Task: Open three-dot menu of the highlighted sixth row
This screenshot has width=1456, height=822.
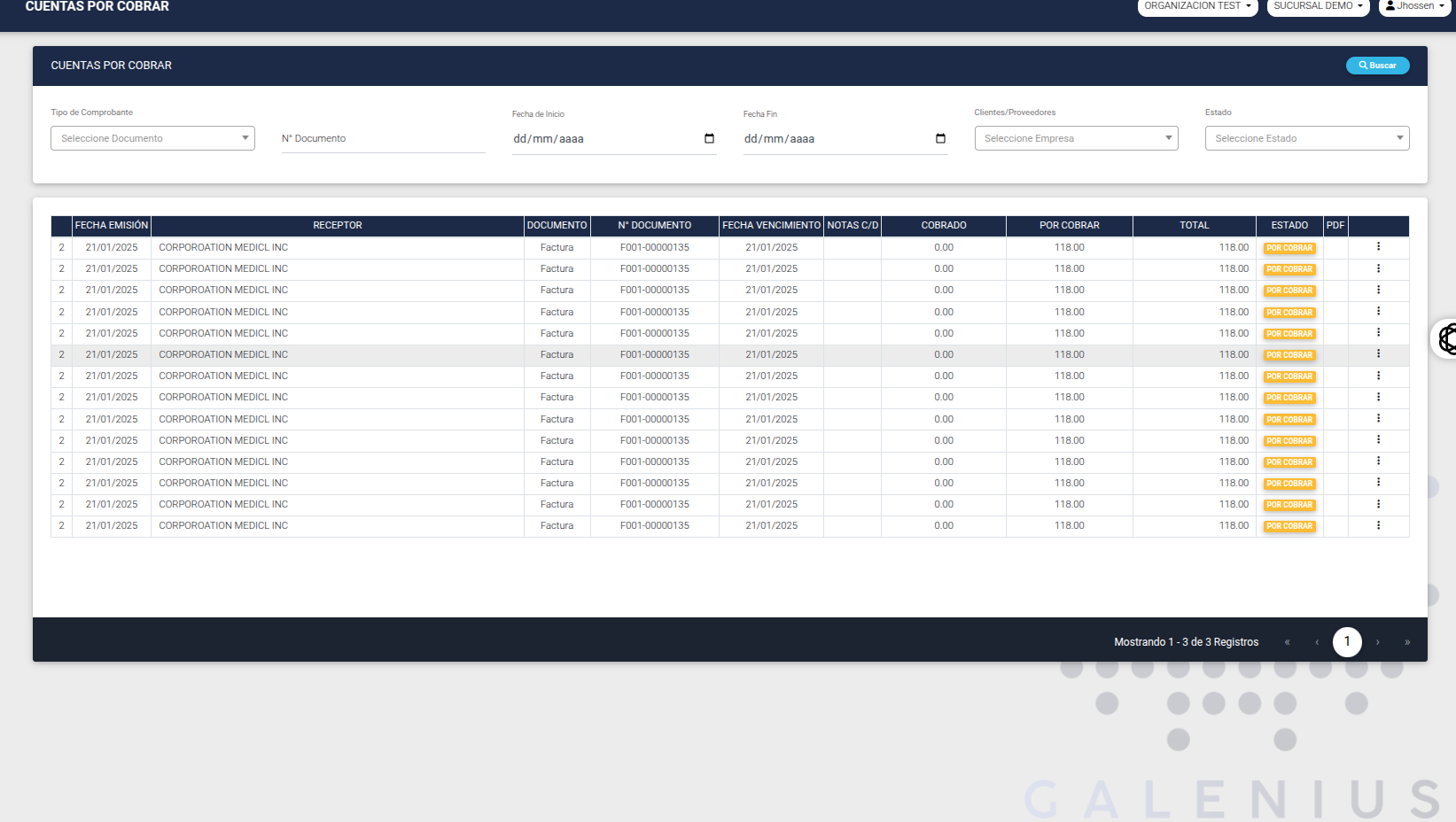Action: (x=1378, y=354)
